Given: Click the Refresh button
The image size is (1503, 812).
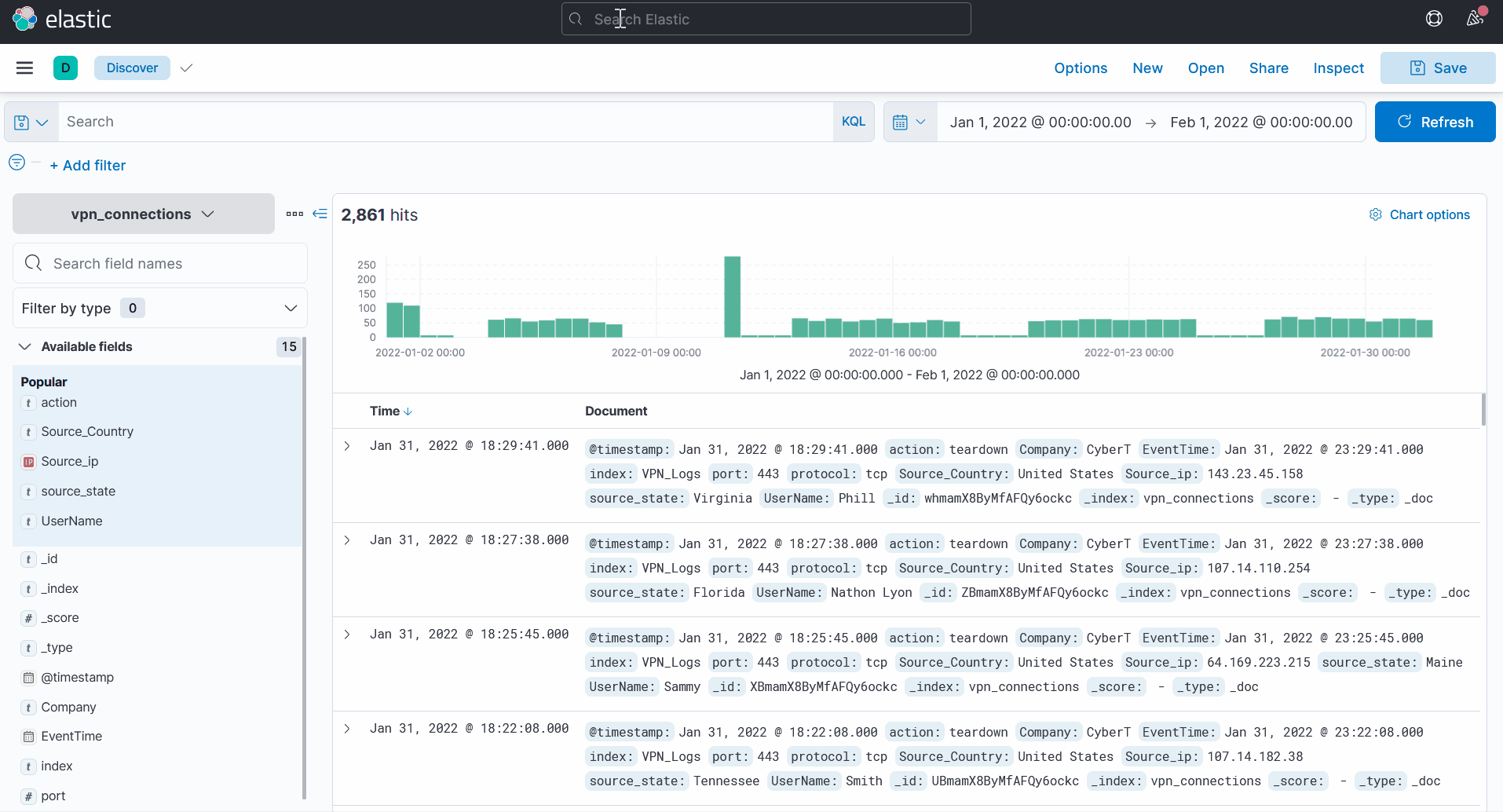Looking at the screenshot, I should (1435, 122).
